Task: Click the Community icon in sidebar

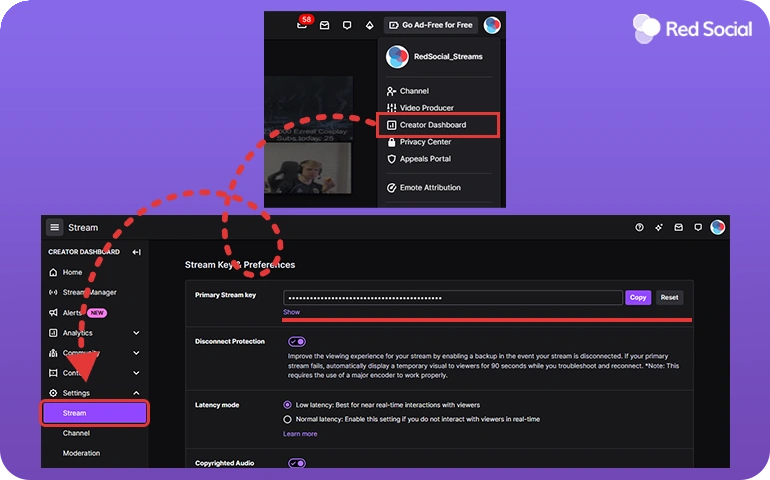Action: click(53, 353)
